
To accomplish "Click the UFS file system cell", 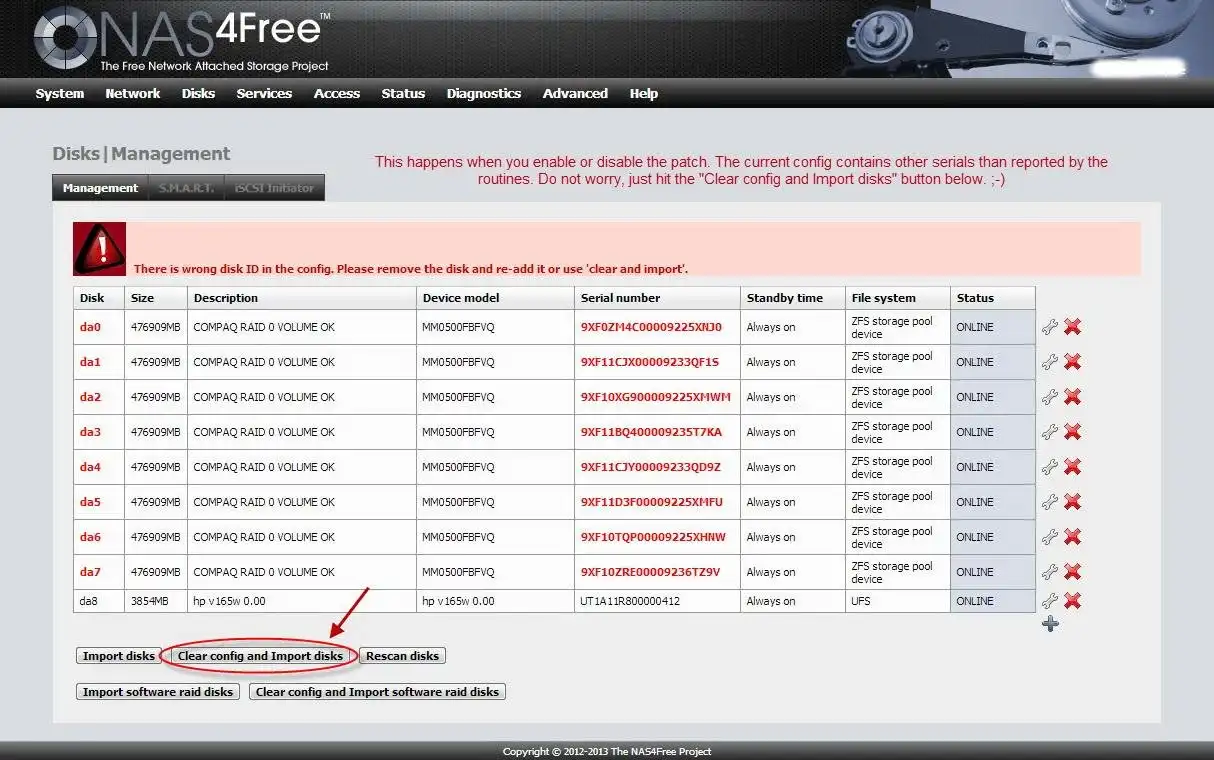I will 897,601.
